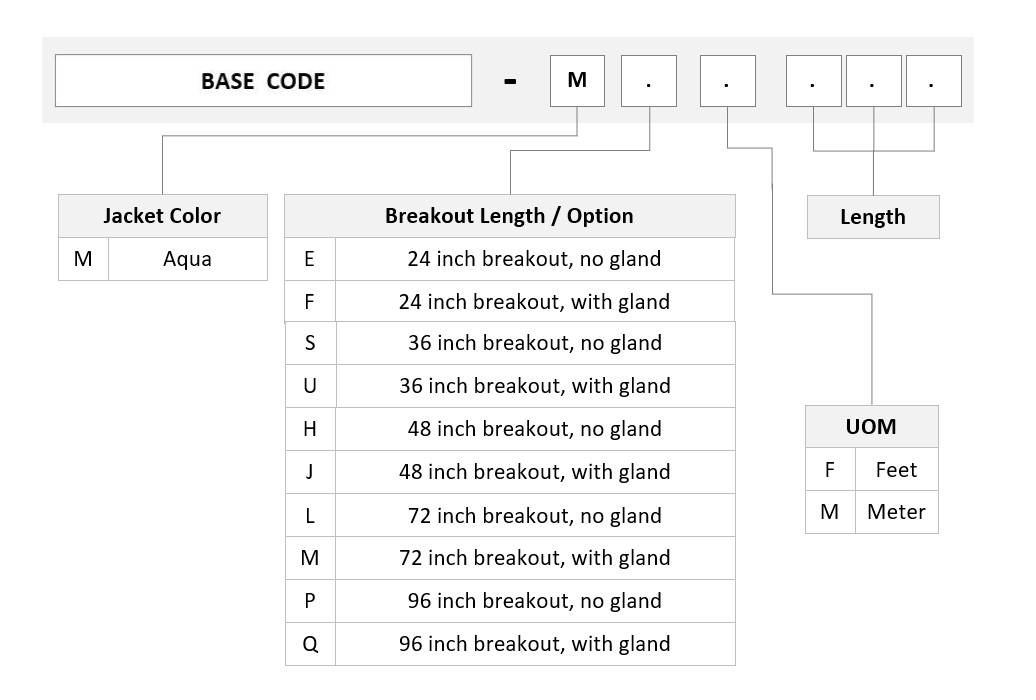Select the Aqua jacket color row
The width and height of the screenshot is (1036, 700).
163,259
